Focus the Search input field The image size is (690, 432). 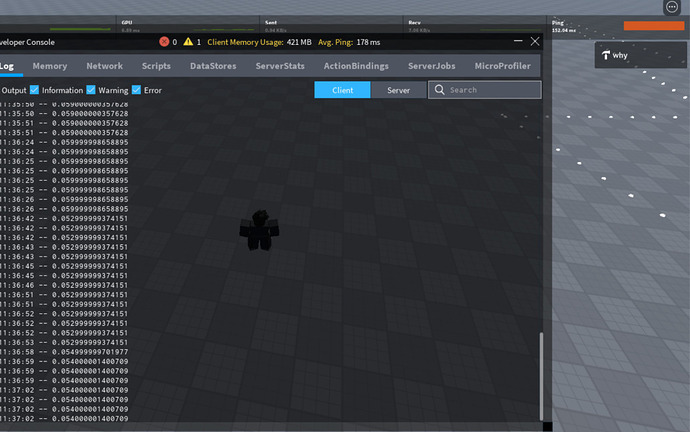click(x=485, y=90)
